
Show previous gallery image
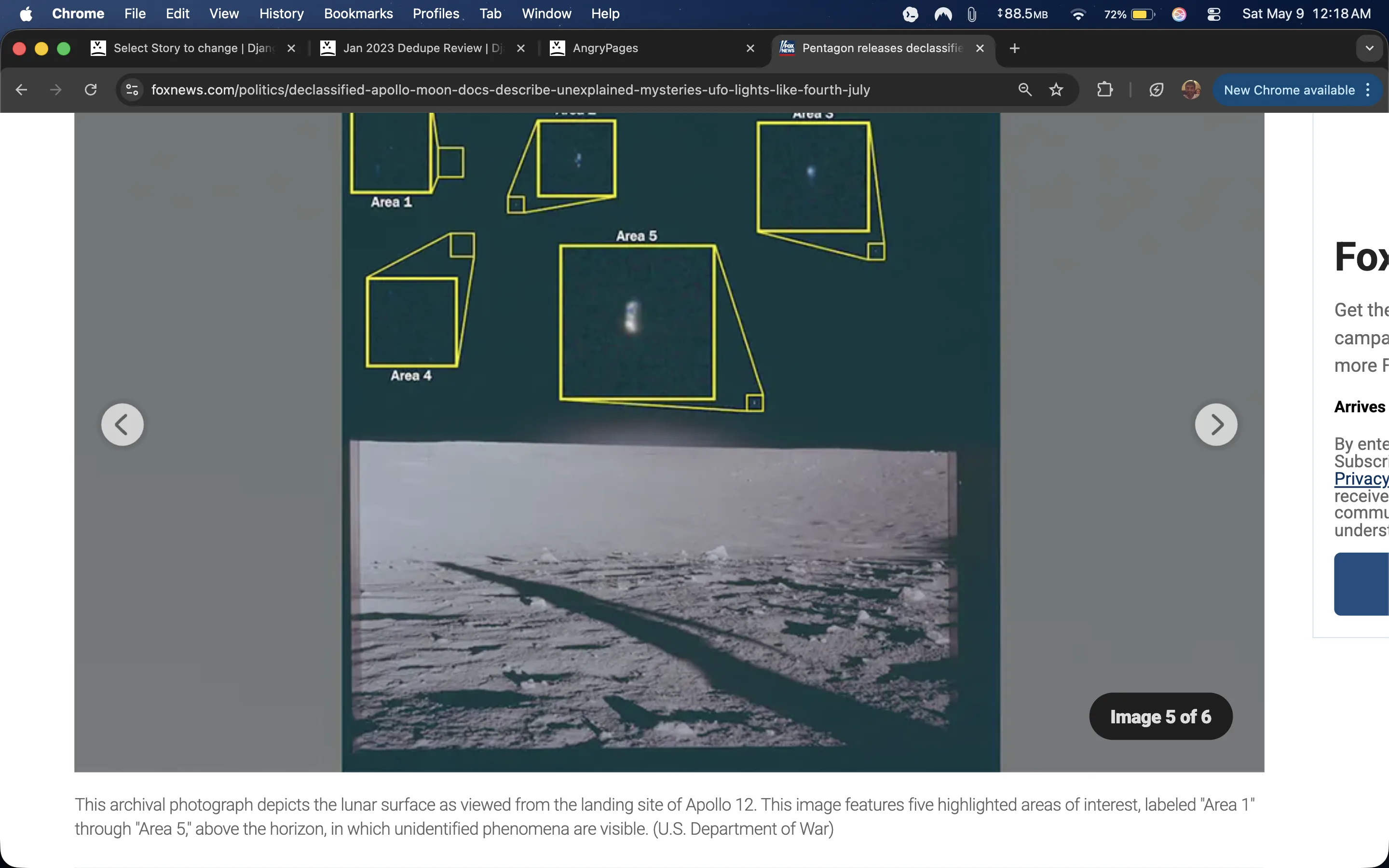coord(122,425)
